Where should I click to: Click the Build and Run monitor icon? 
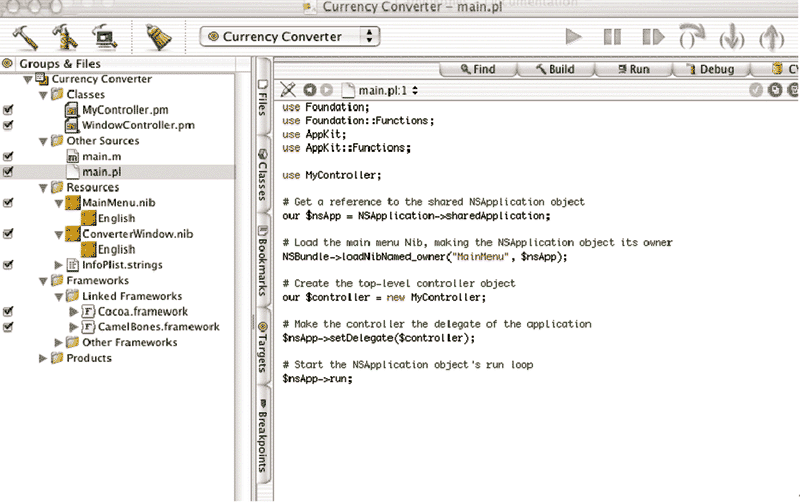coord(106,37)
